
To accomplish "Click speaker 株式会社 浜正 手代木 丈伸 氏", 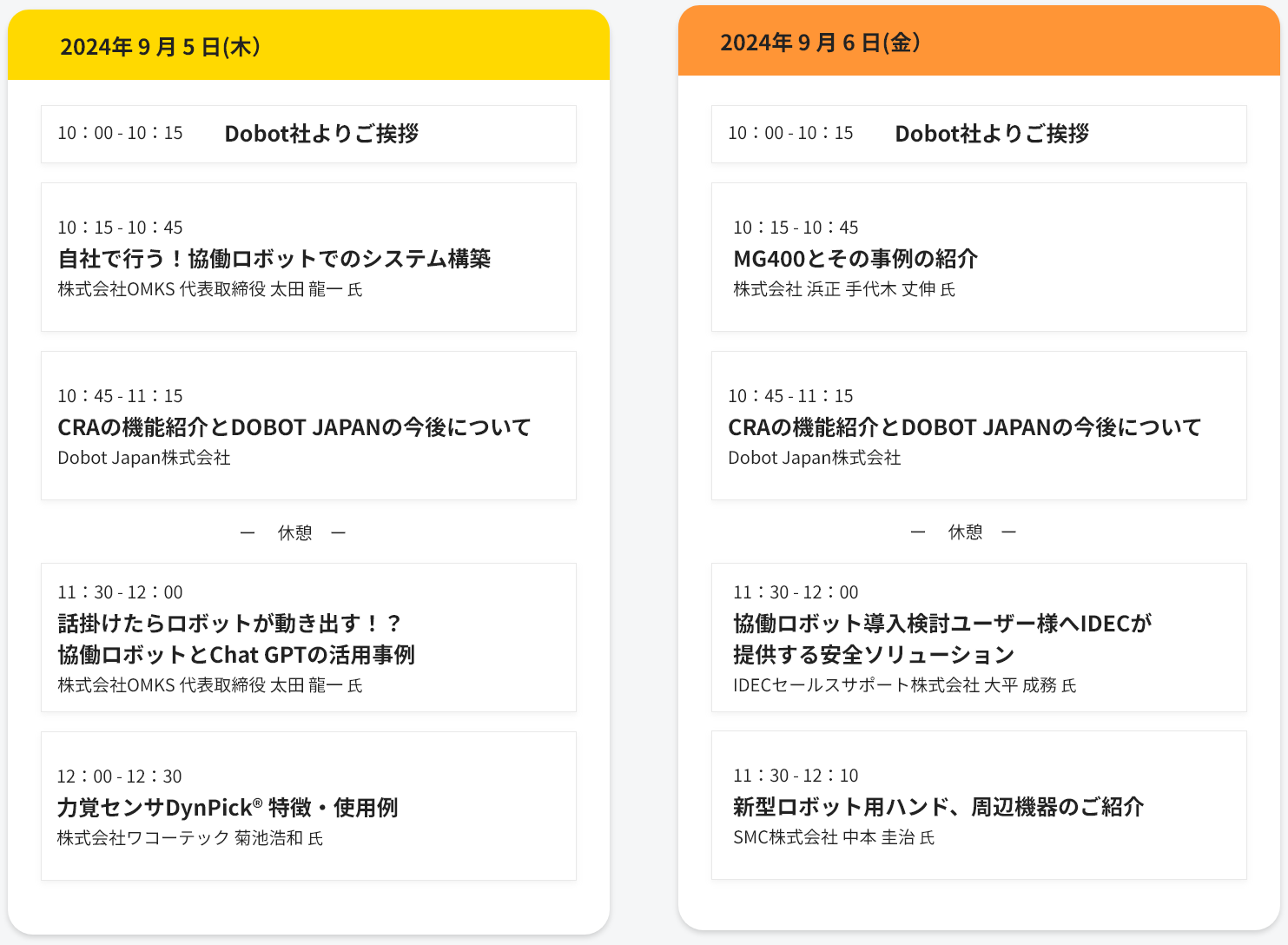I will click(844, 289).
